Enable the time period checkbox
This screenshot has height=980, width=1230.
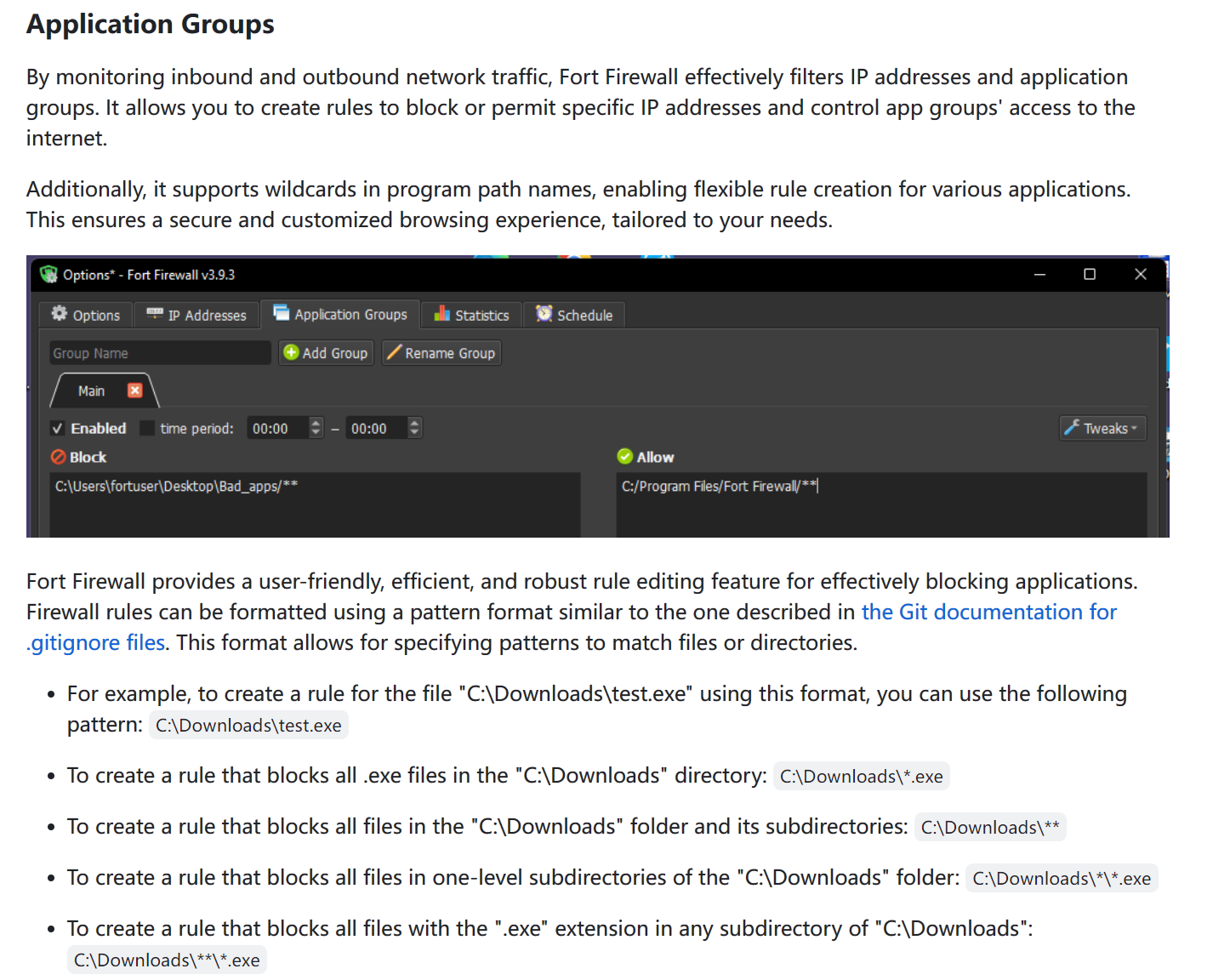148,429
